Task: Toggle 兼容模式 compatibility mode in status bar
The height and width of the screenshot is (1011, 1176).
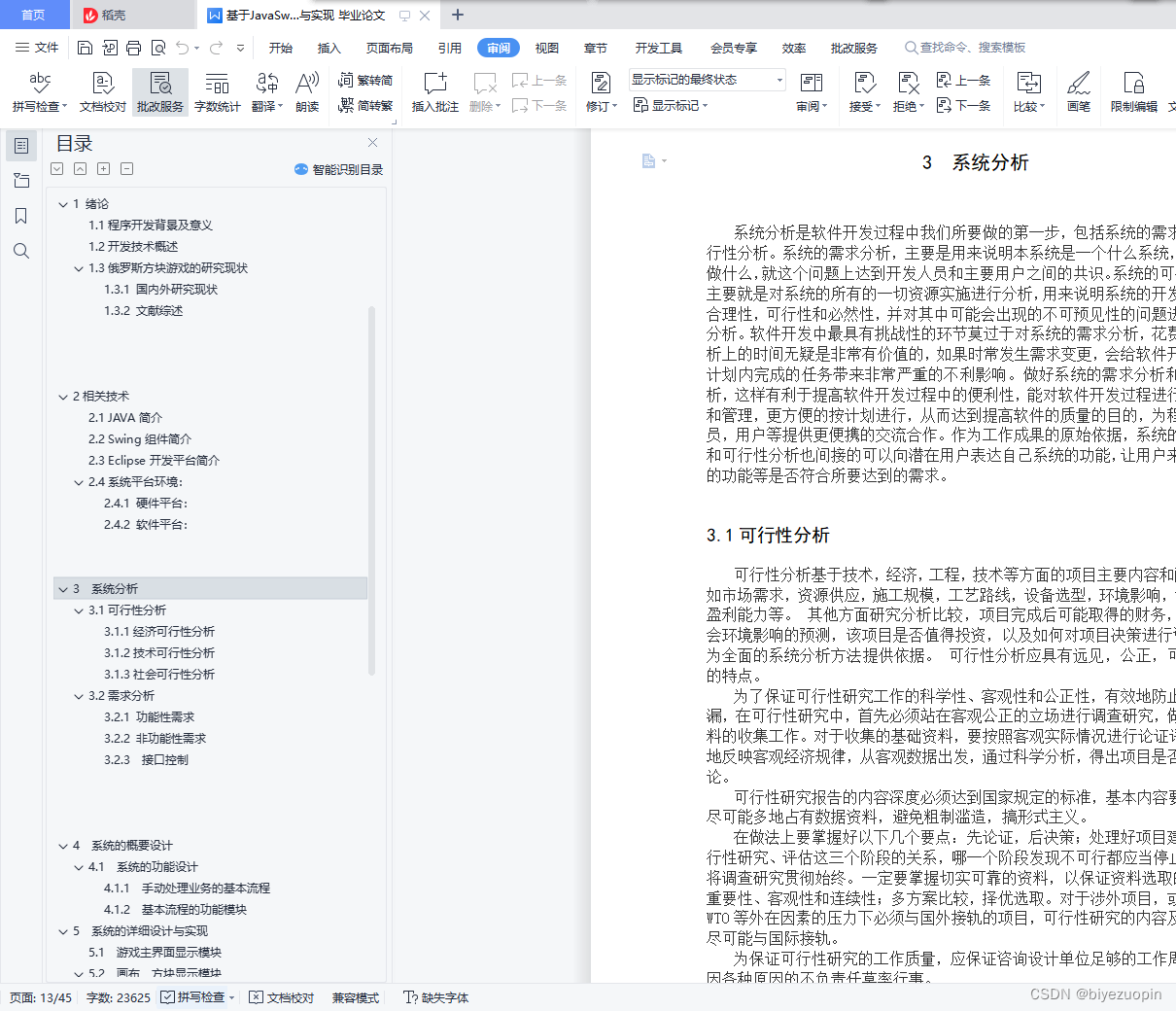Action: [x=355, y=997]
